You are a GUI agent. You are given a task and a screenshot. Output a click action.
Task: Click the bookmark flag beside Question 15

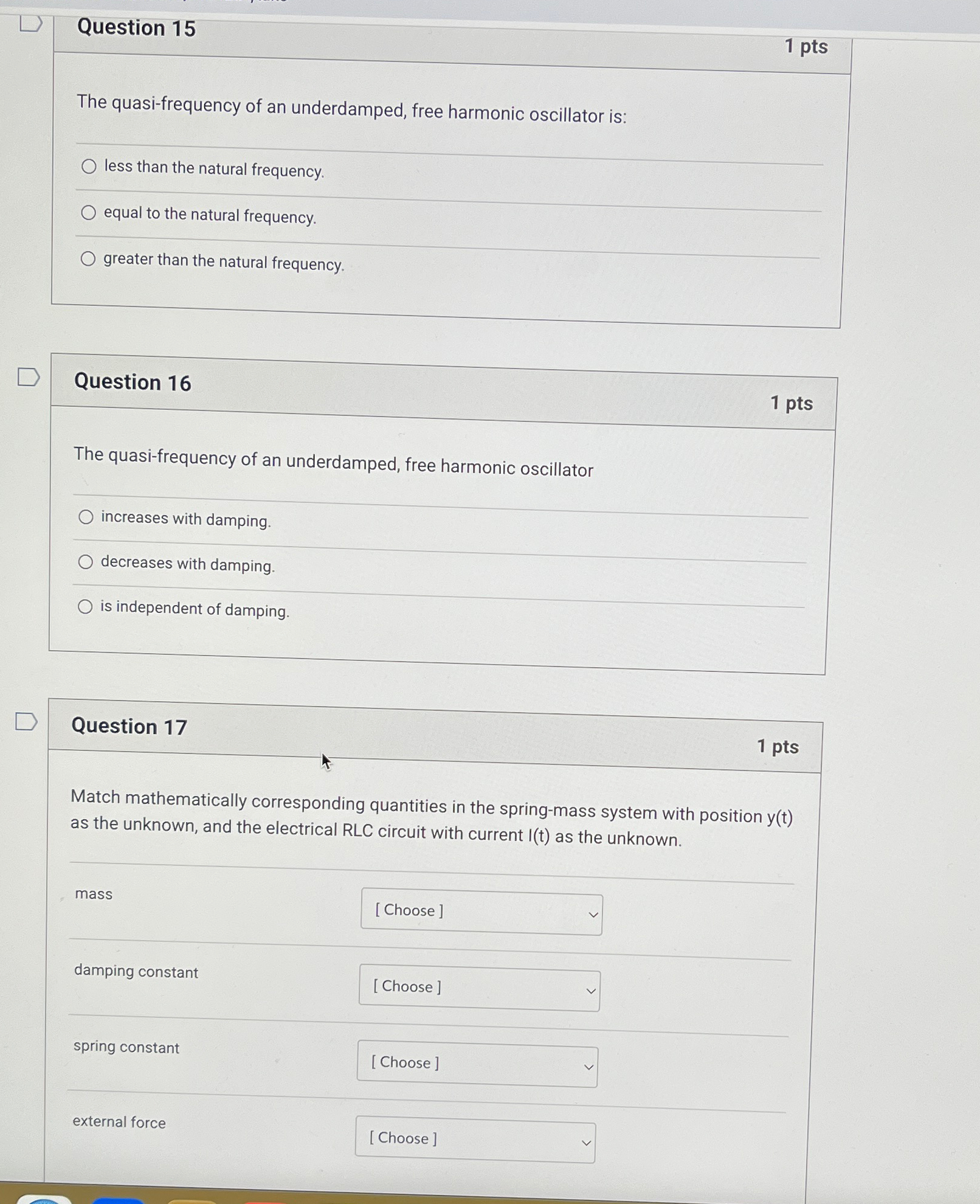(30, 24)
